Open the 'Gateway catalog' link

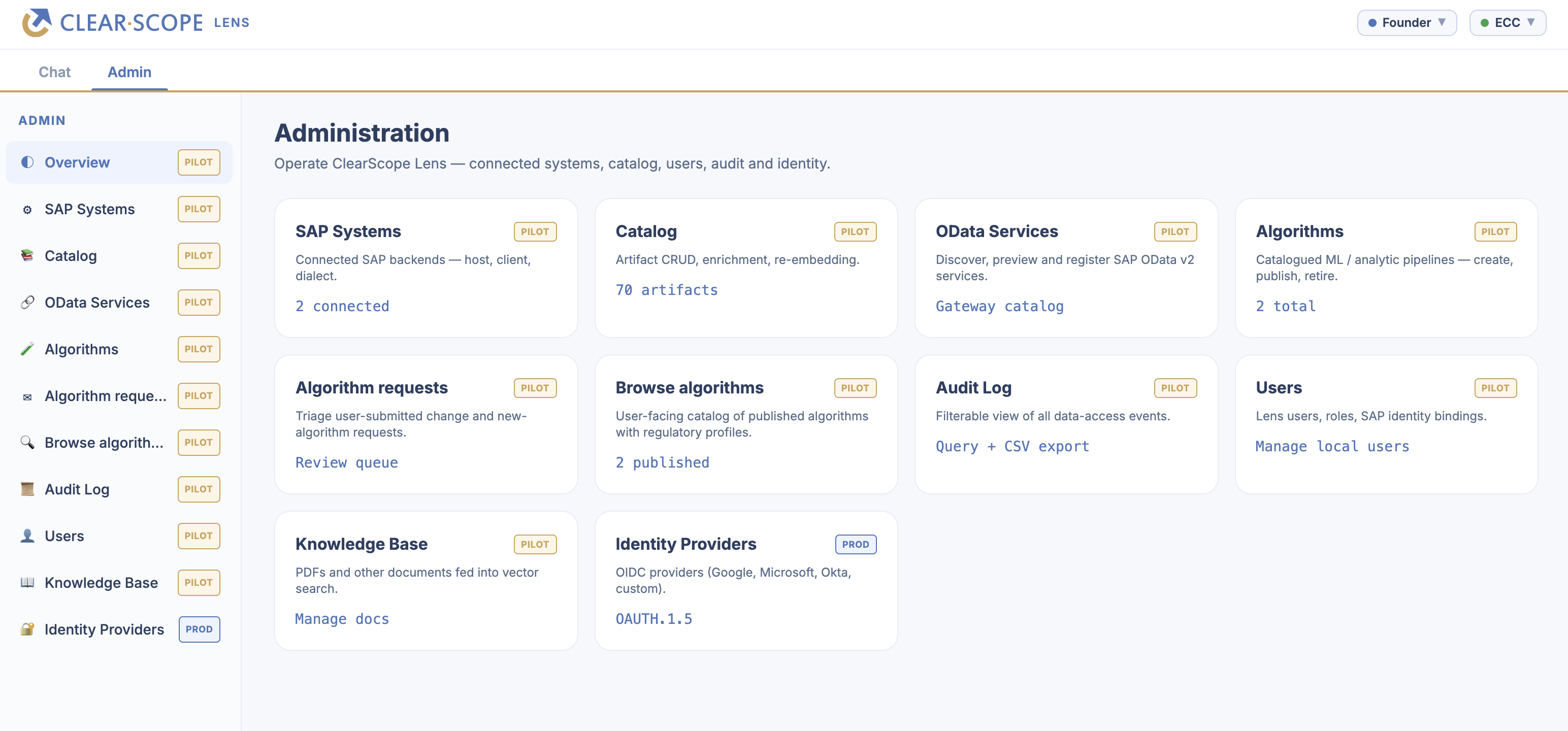[x=999, y=306]
